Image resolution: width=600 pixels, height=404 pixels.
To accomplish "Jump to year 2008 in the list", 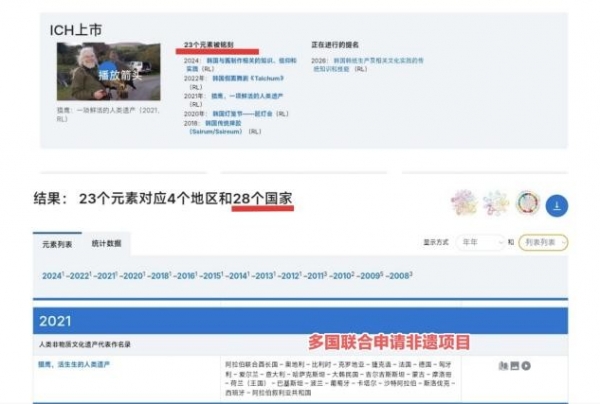I will [x=400, y=276].
